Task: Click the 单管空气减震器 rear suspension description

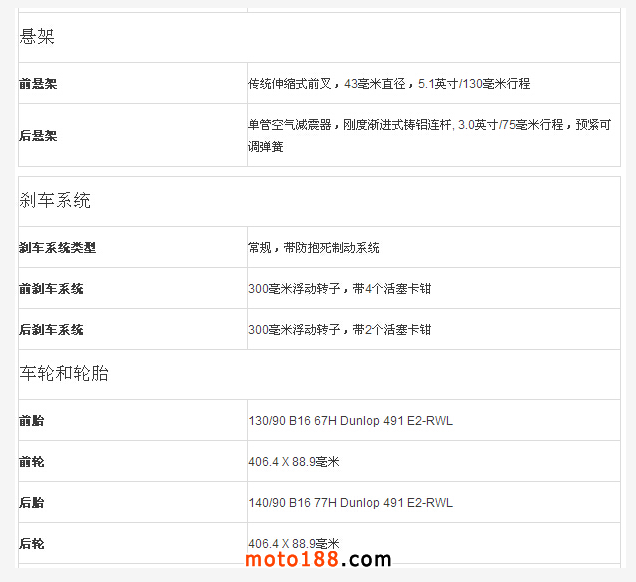Action: point(429,135)
